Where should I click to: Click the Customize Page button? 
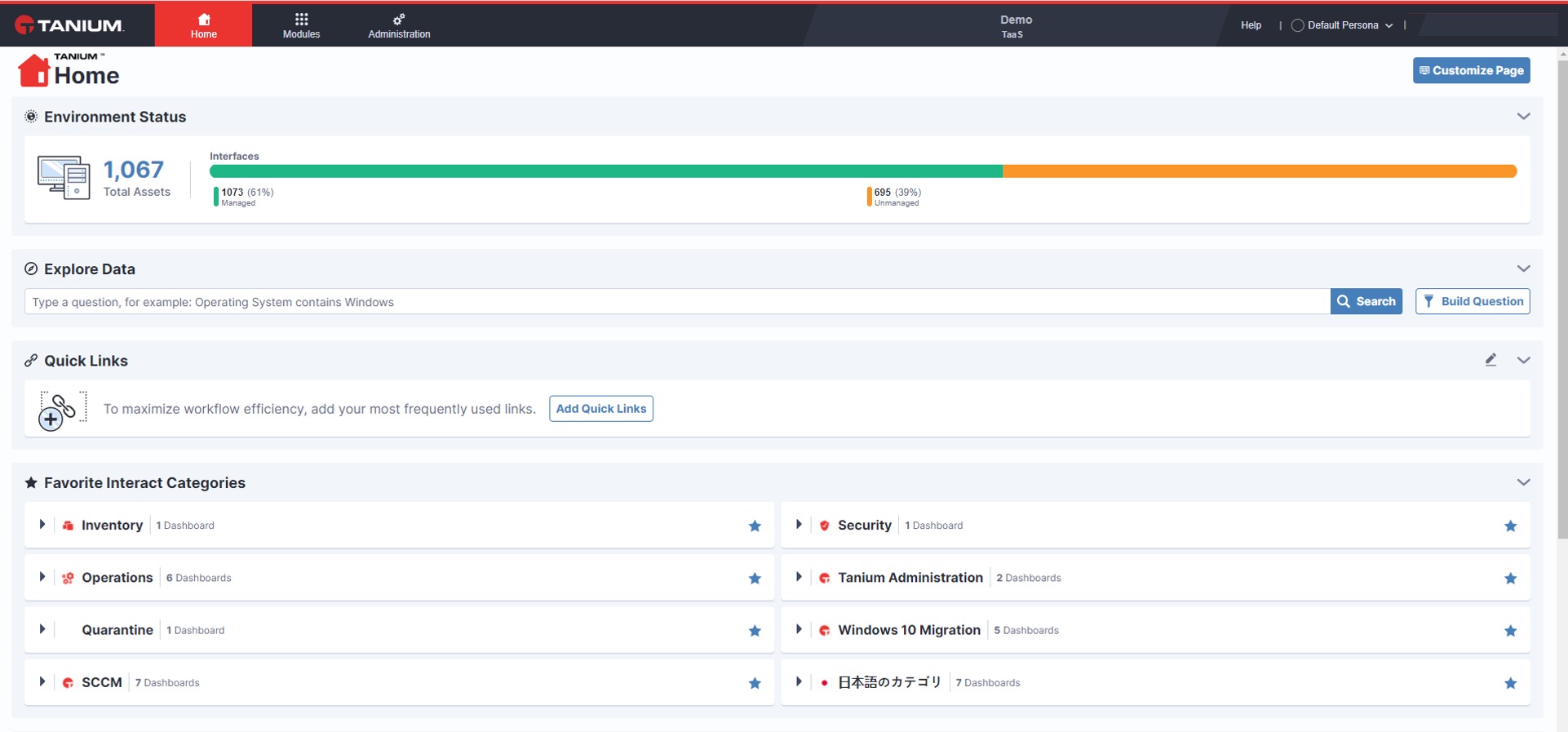(1471, 70)
